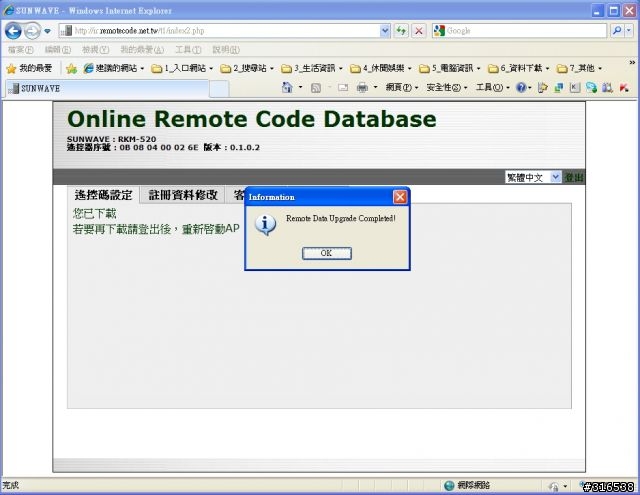
Task: Expand the Print options dropdown arrow
Action: point(376,87)
